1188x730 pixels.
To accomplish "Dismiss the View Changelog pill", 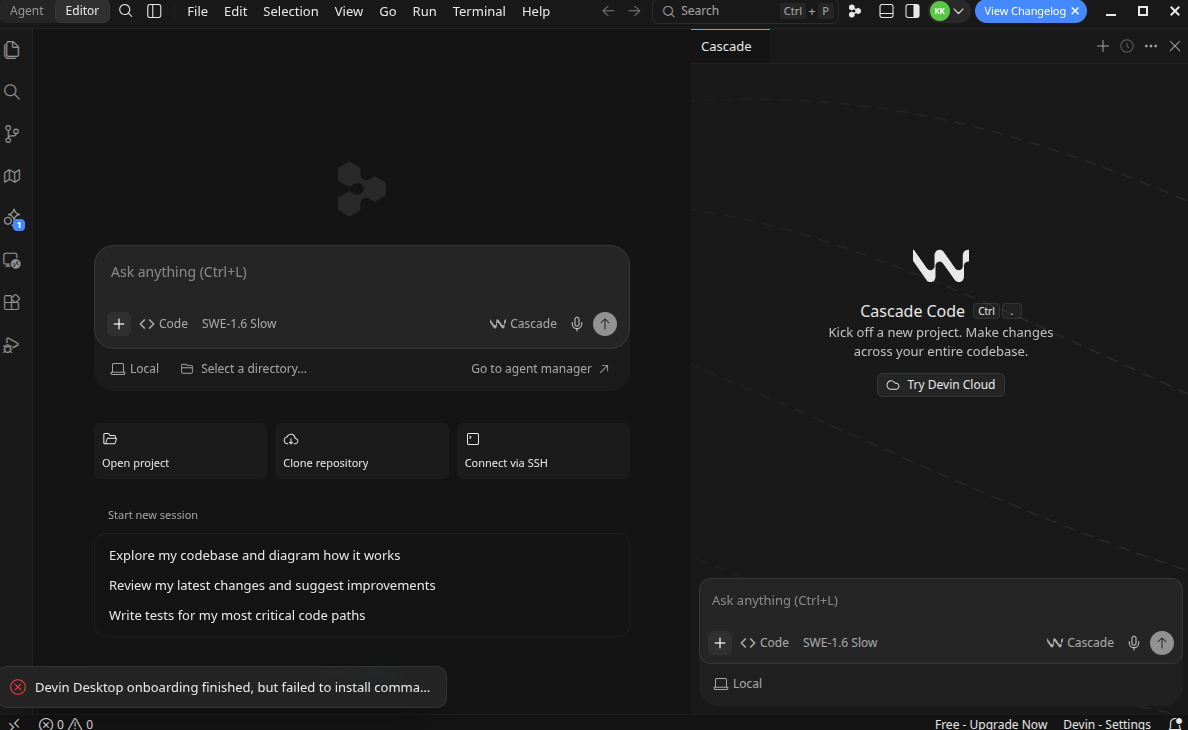I will tap(1075, 11).
